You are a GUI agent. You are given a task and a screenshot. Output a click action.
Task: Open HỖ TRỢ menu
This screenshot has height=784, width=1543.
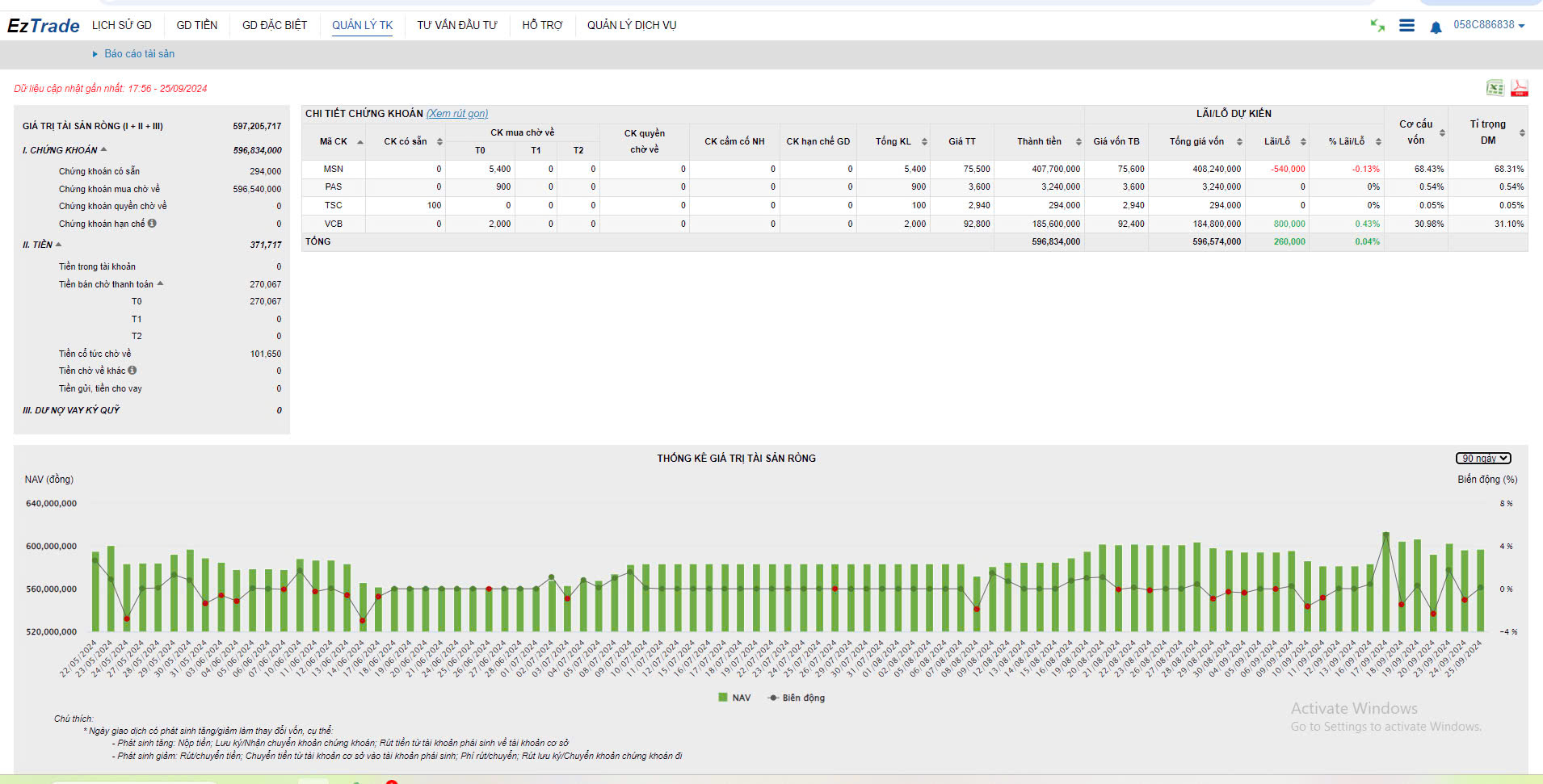(x=542, y=25)
